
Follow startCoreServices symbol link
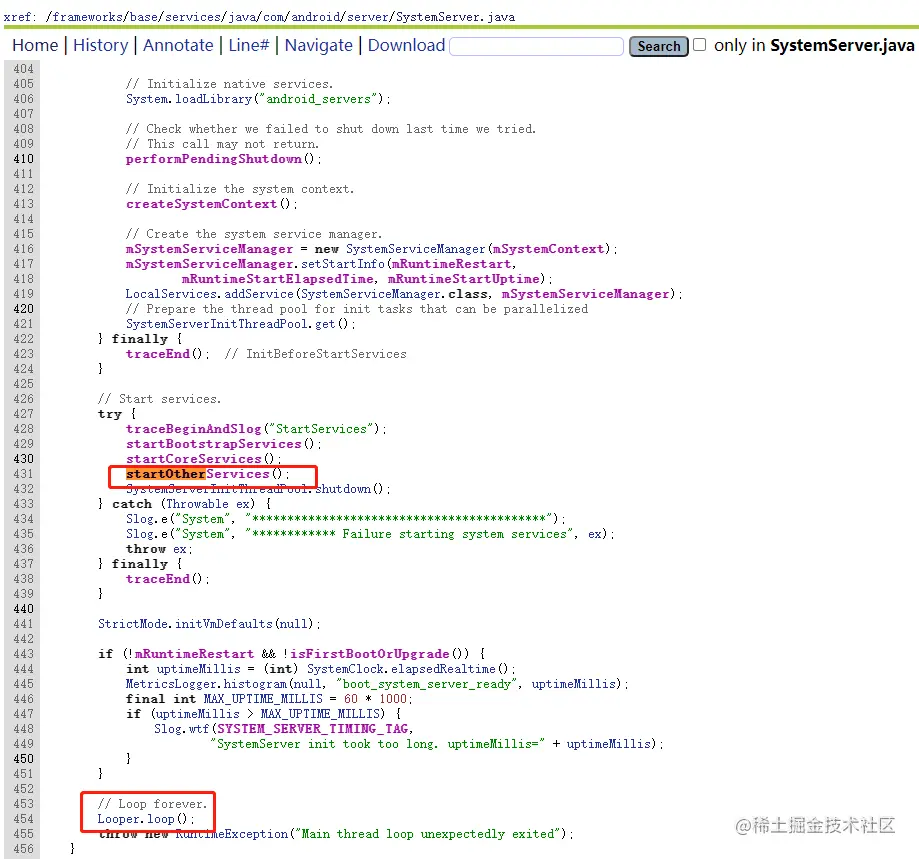193,459
